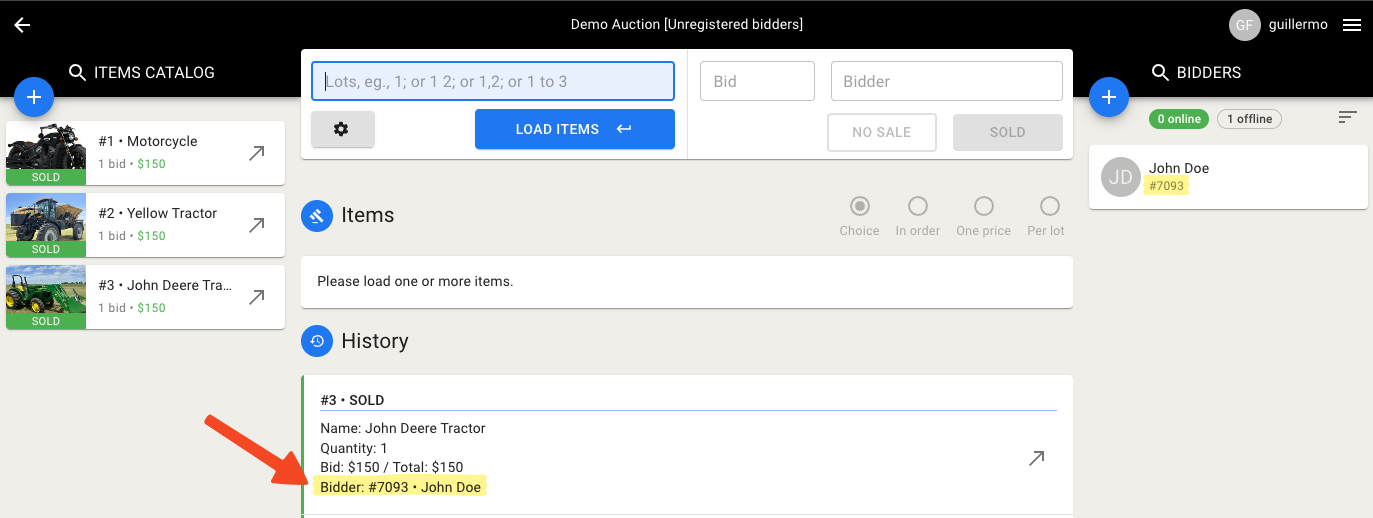Sort the bidders list
The image size is (1373, 518).
1347,118
